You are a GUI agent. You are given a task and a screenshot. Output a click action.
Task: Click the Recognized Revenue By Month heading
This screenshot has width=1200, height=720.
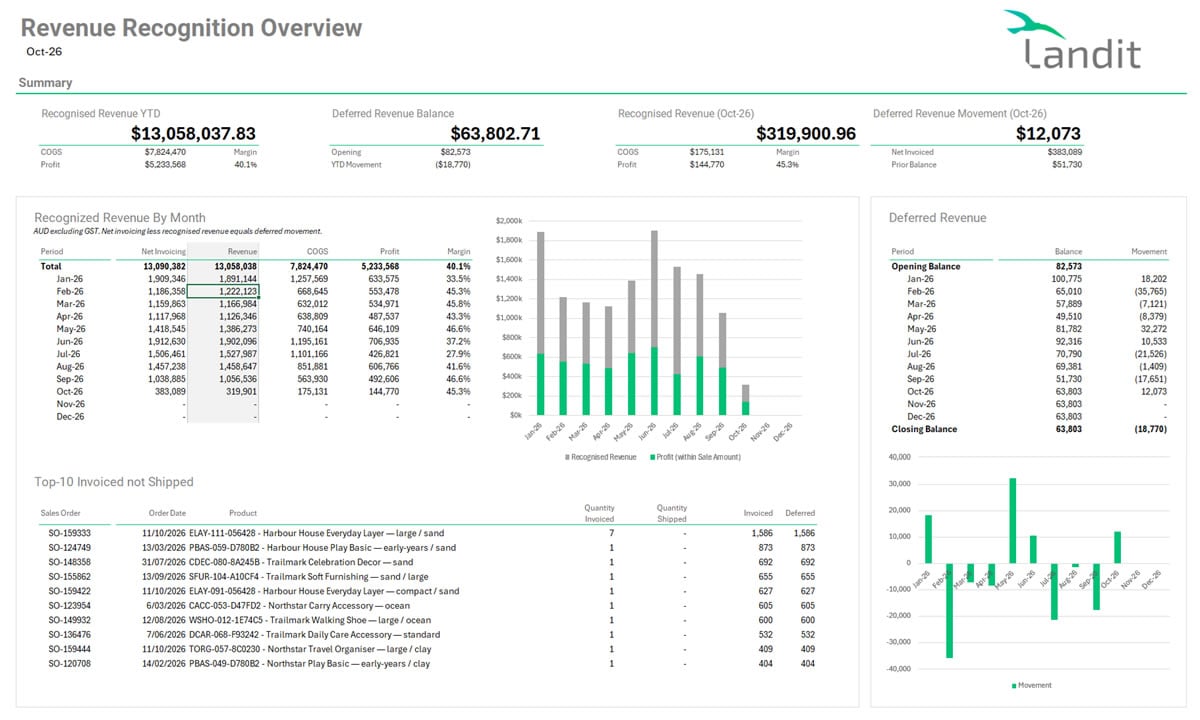coord(120,217)
